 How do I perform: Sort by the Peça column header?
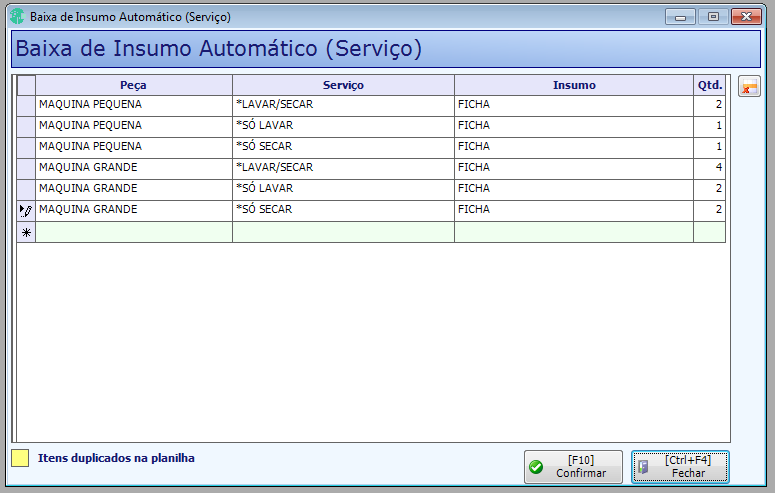coord(133,85)
